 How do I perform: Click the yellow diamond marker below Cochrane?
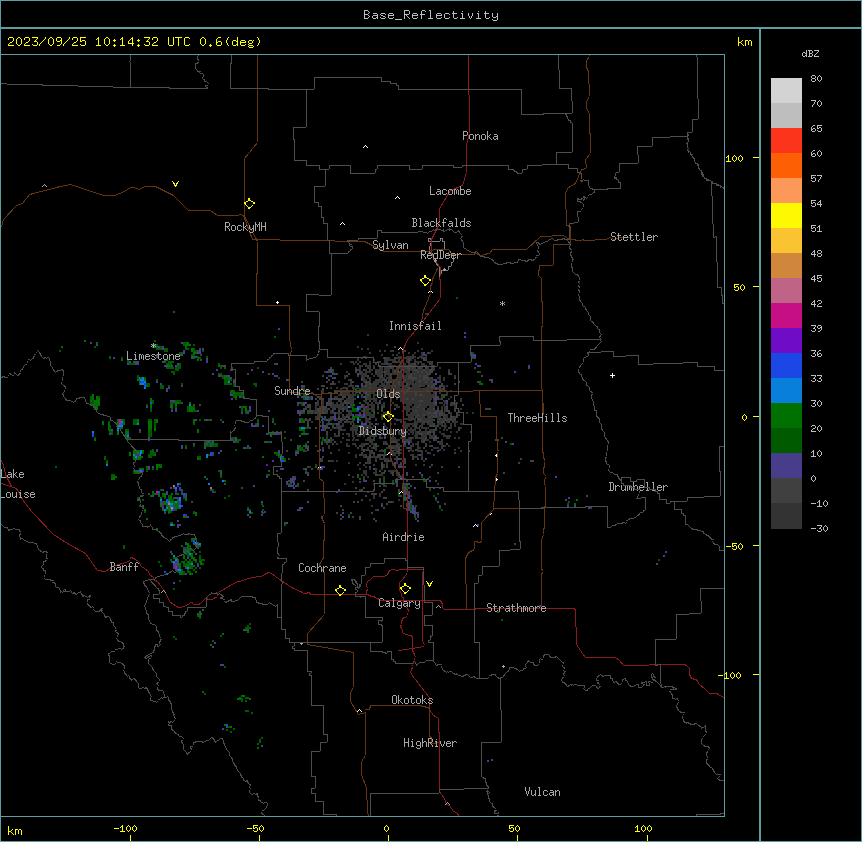[340, 590]
